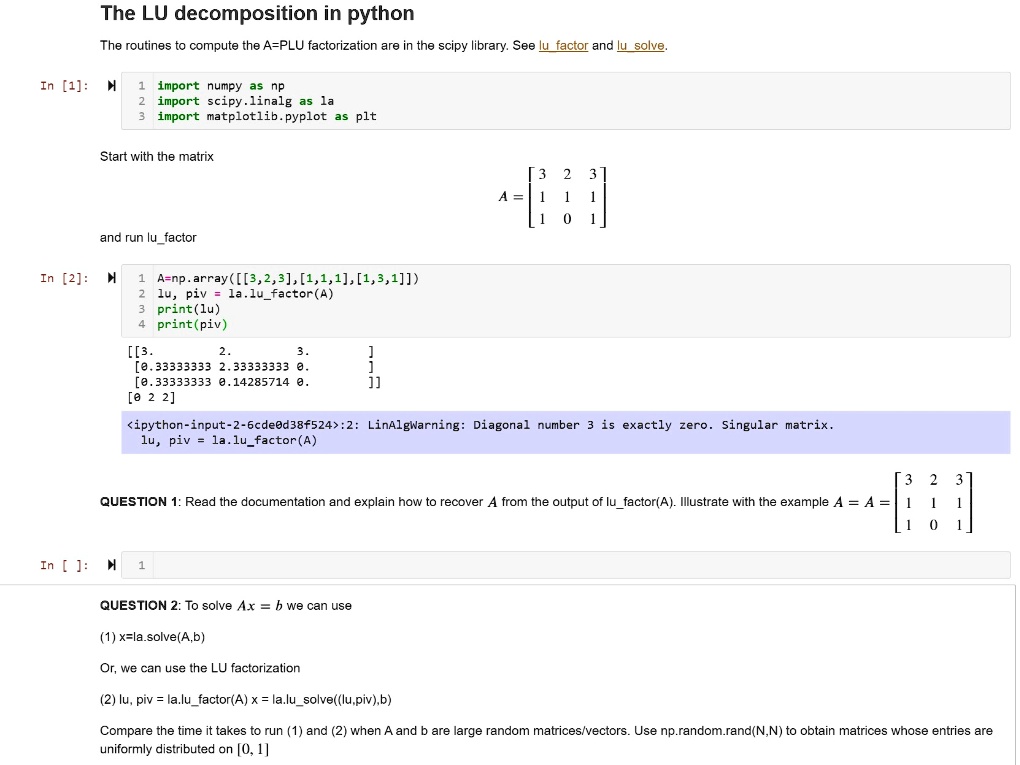Open the lu_factor documentation link
The width and height of the screenshot is (1020, 765).
(x=563, y=46)
